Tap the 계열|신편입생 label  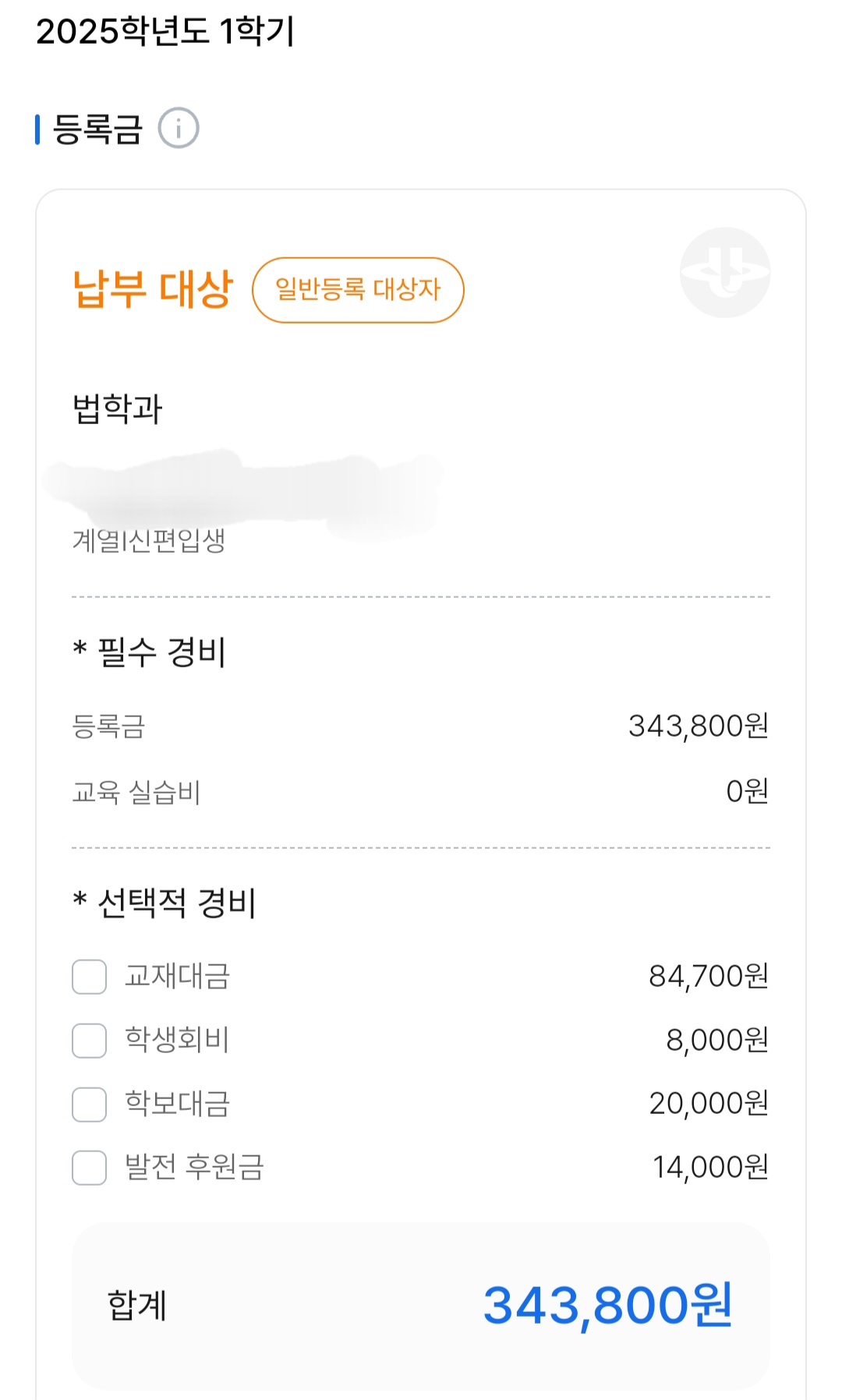149,540
